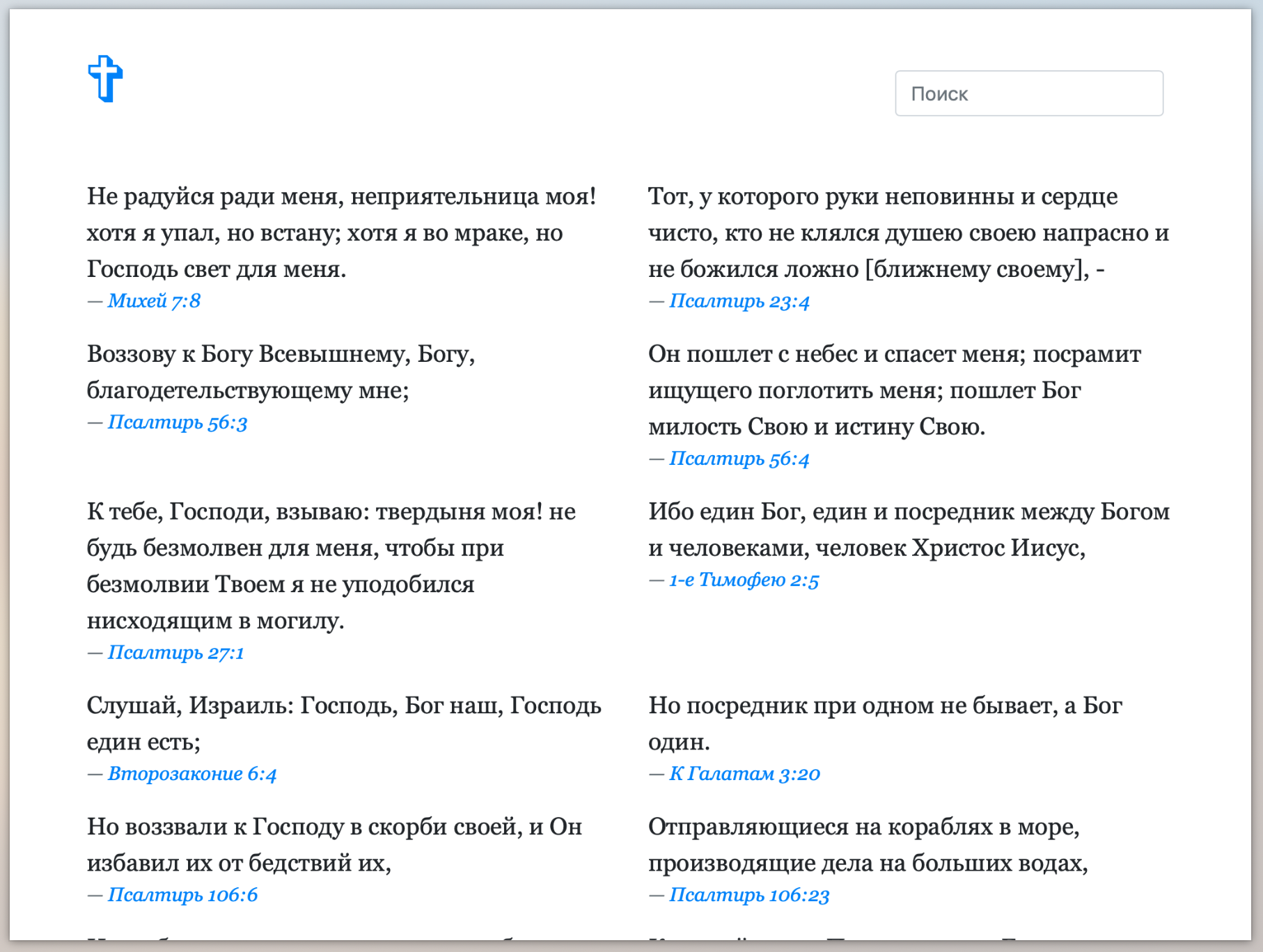
Task: Open the Псалтирь 27:1 reference
Action: pyautogui.click(x=175, y=653)
